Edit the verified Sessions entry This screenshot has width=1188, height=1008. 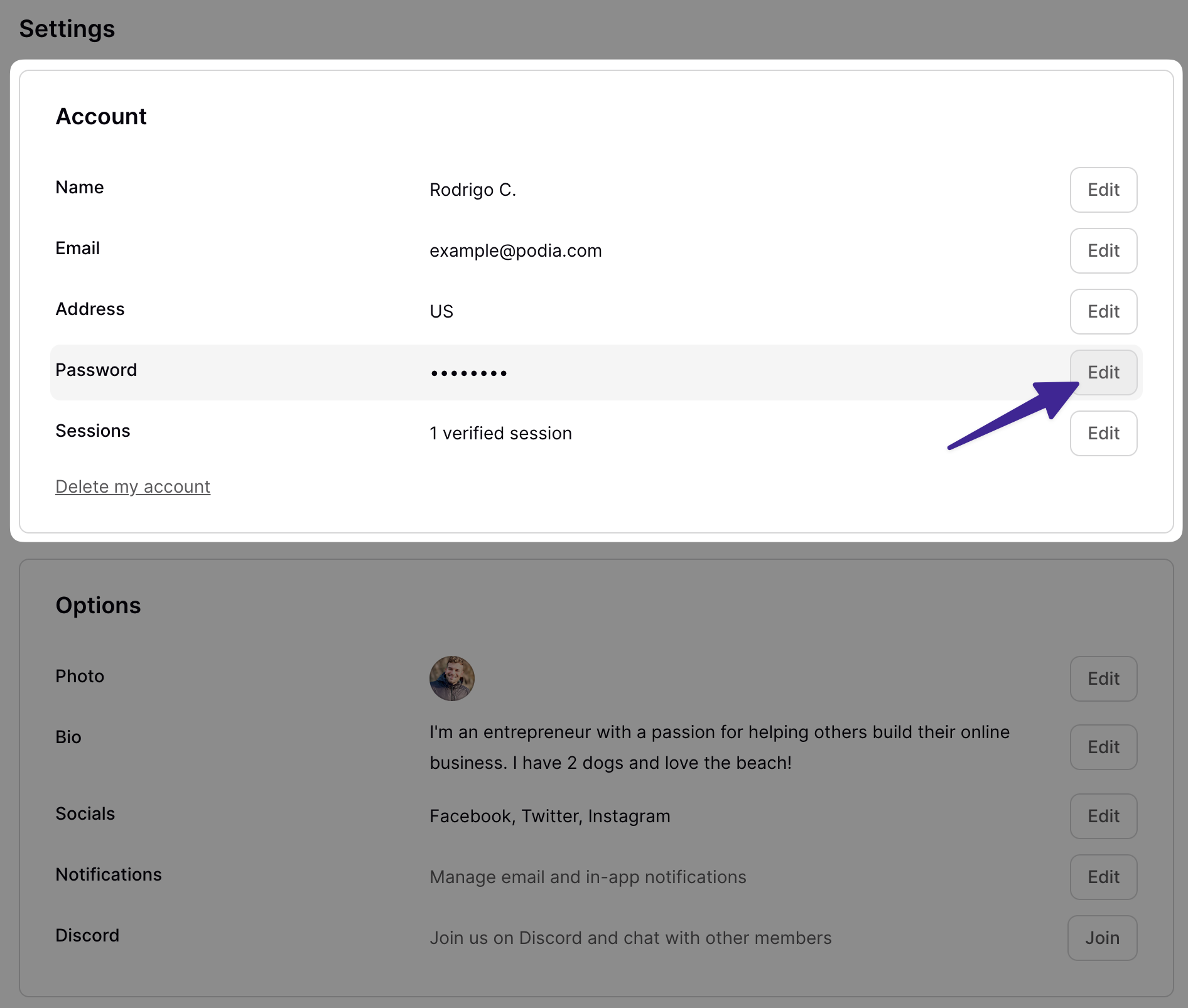coord(1103,433)
